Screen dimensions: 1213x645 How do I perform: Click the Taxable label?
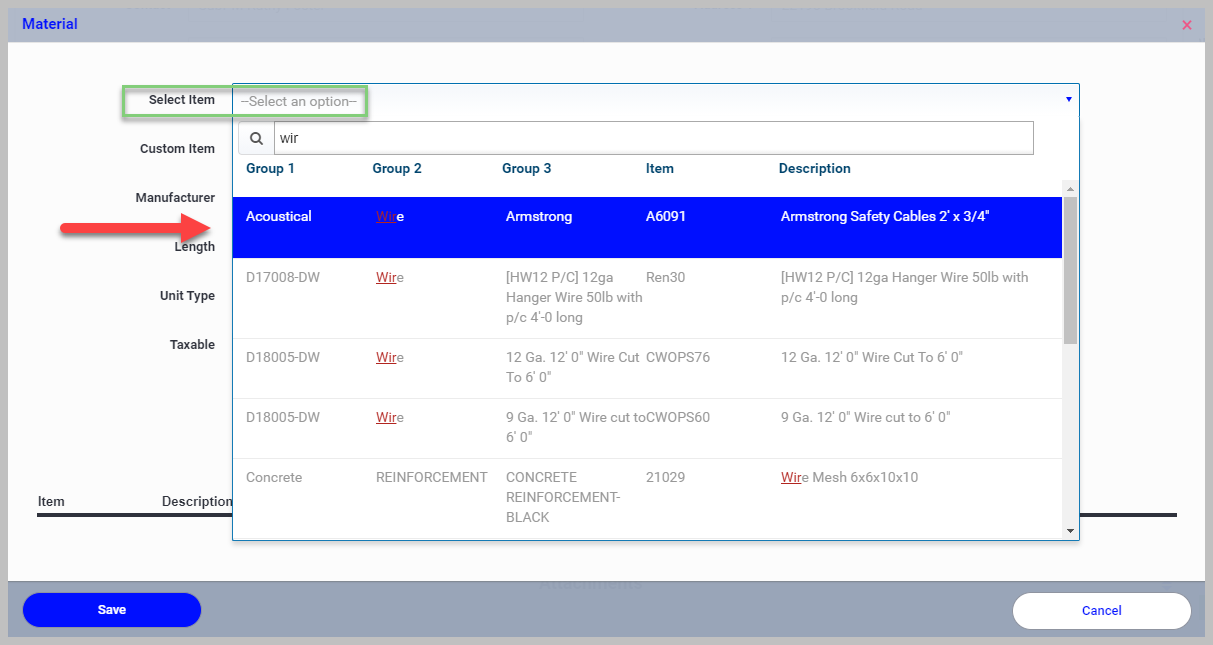click(x=192, y=344)
